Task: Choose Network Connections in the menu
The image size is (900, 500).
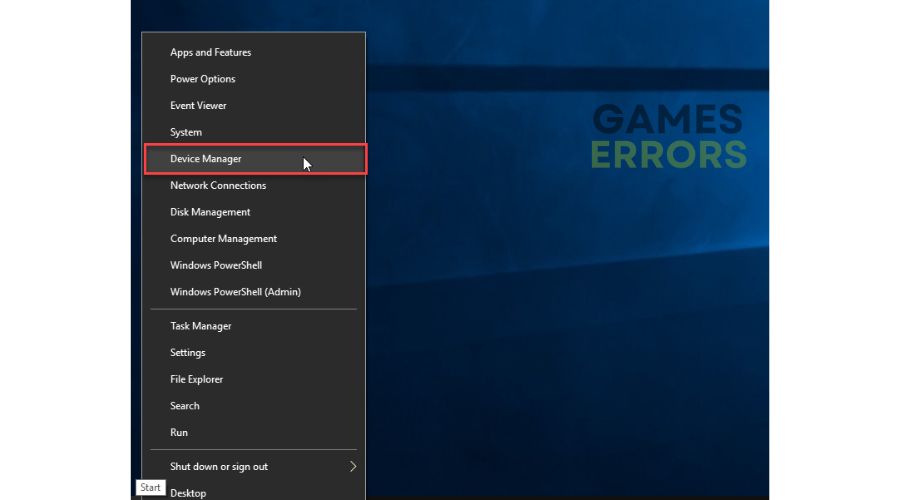Action: click(x=218, y=186)
